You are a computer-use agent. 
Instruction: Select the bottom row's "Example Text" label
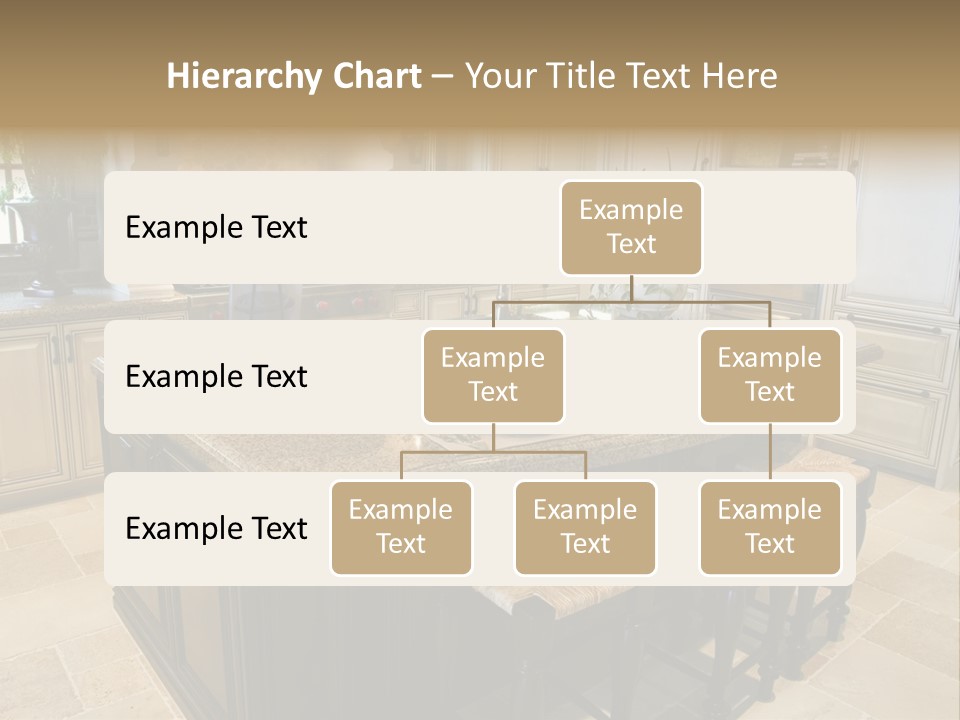point(216,528)
